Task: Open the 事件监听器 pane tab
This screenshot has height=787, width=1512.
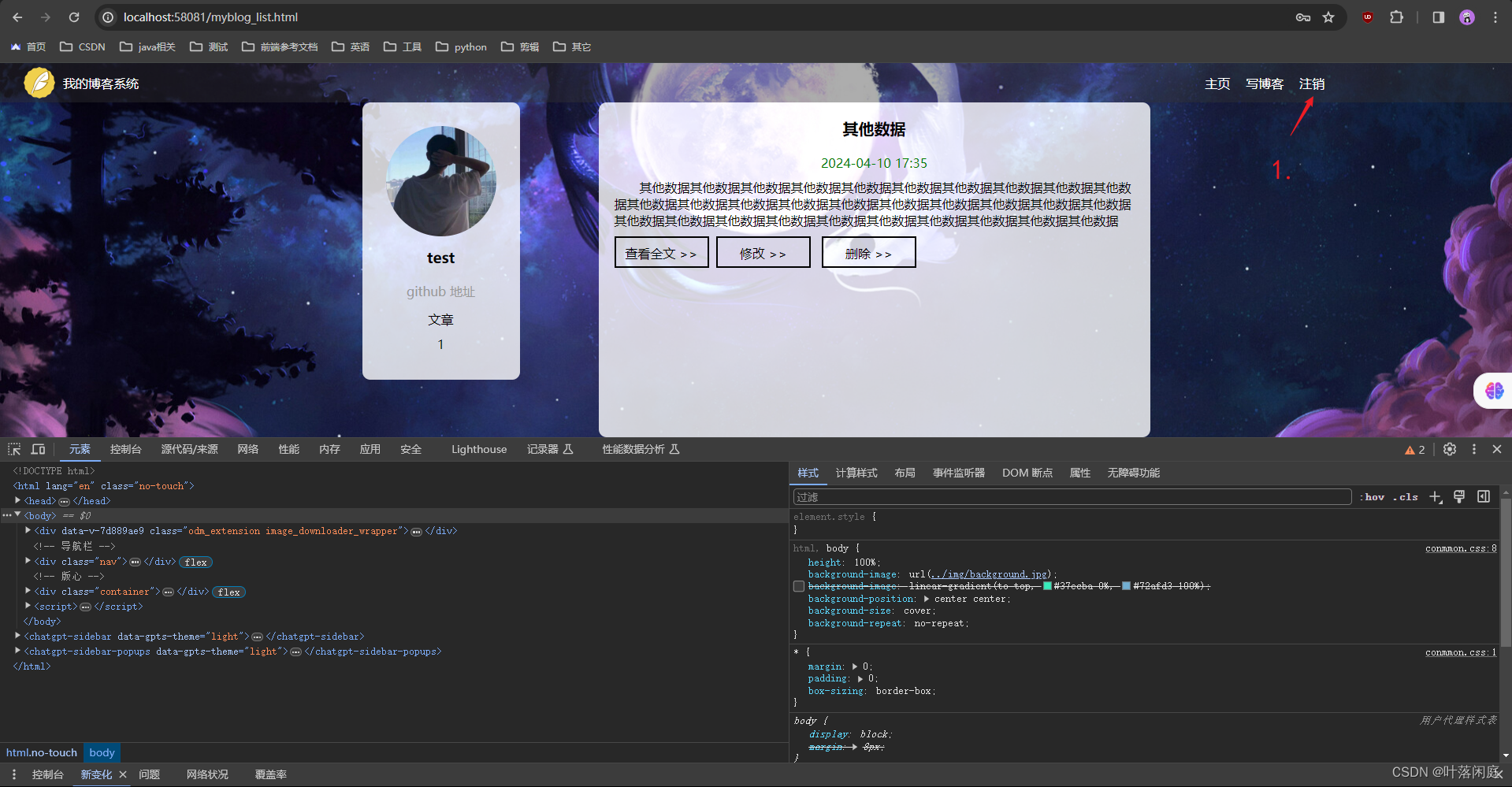Action: (x=959, y=473)
